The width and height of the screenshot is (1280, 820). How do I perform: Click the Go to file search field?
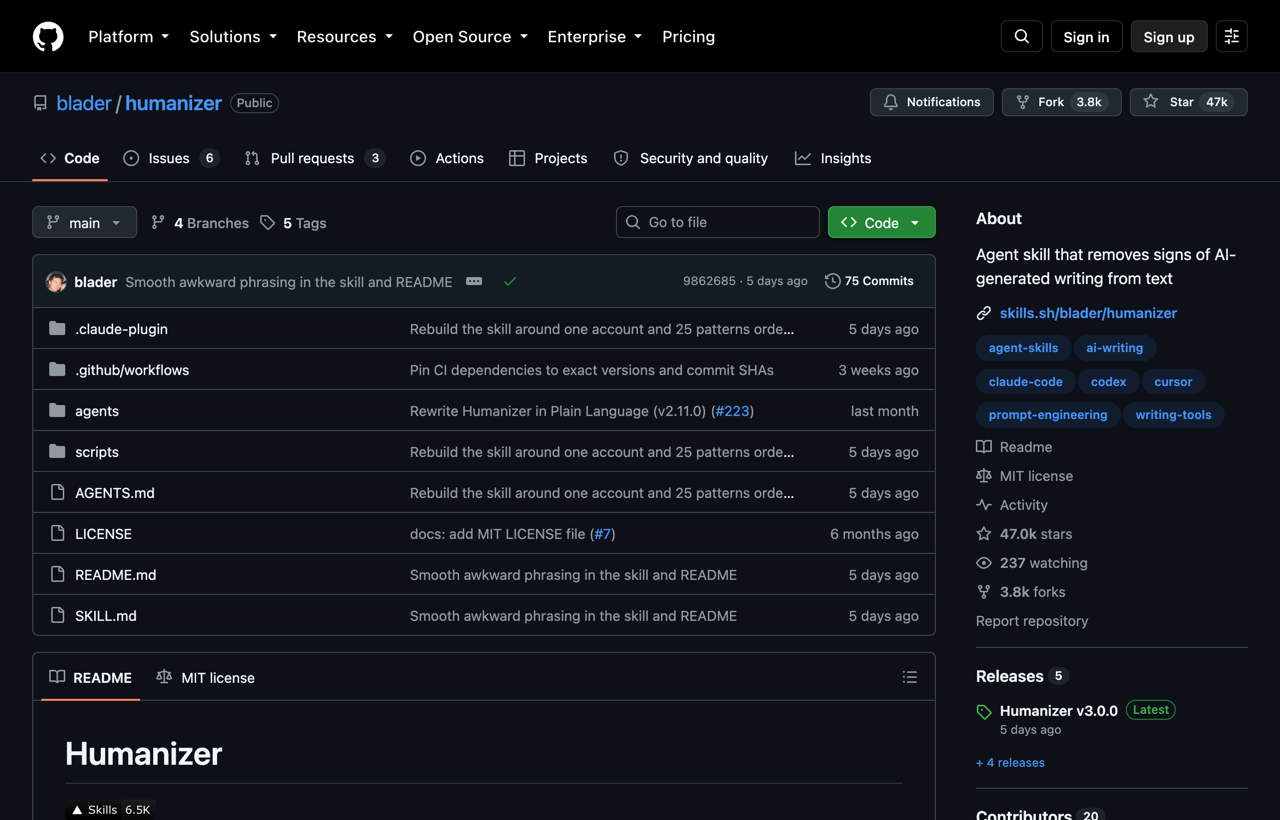click(718, 222)
